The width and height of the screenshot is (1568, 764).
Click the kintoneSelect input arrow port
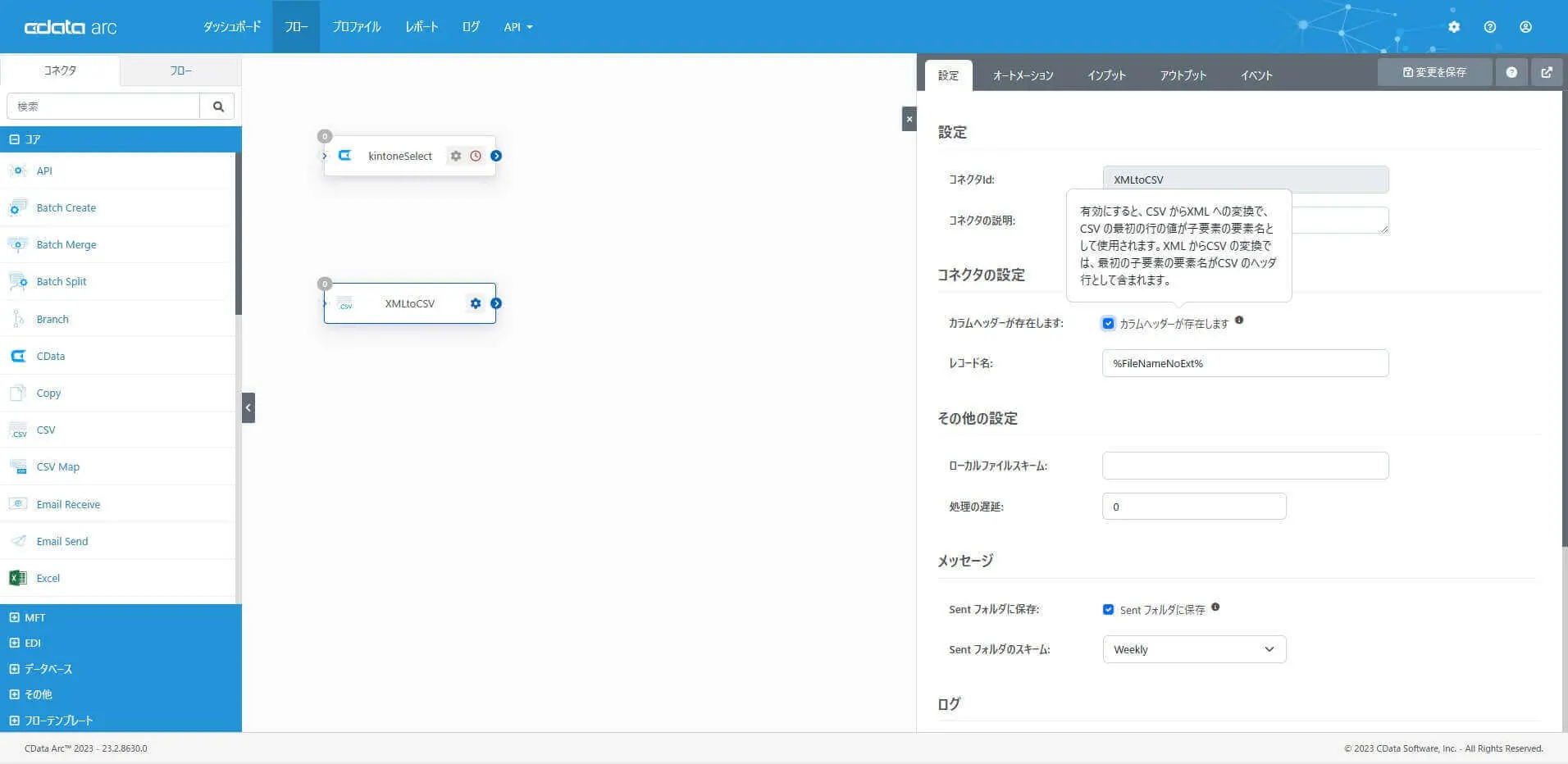click(325, 156)
